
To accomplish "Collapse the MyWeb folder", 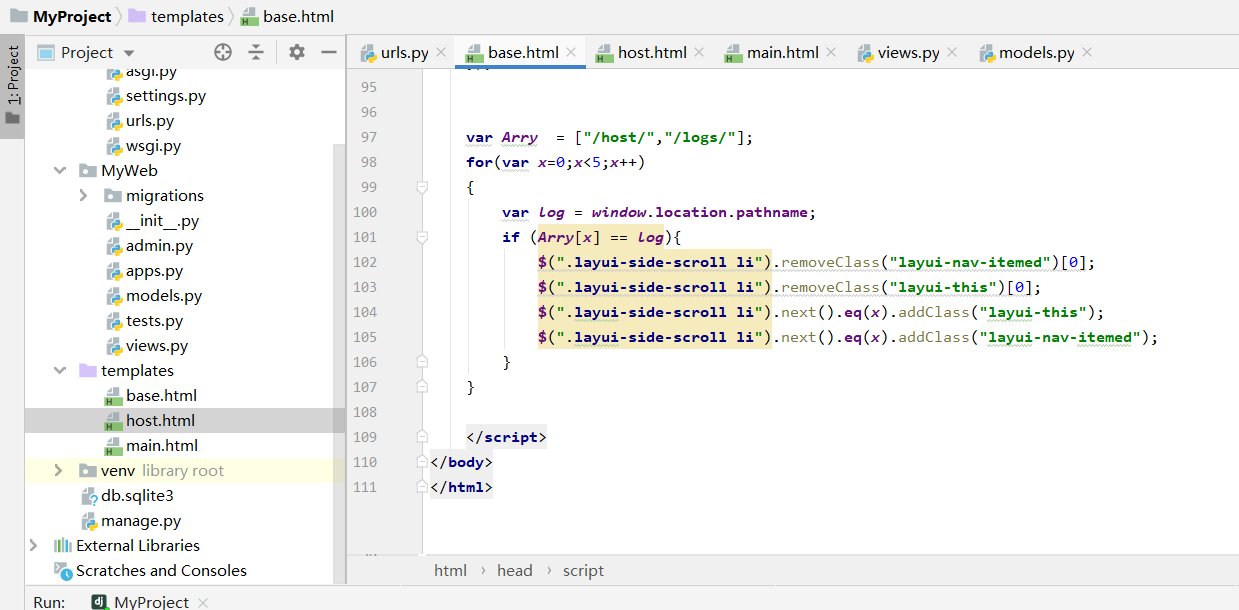I will 60,171.
